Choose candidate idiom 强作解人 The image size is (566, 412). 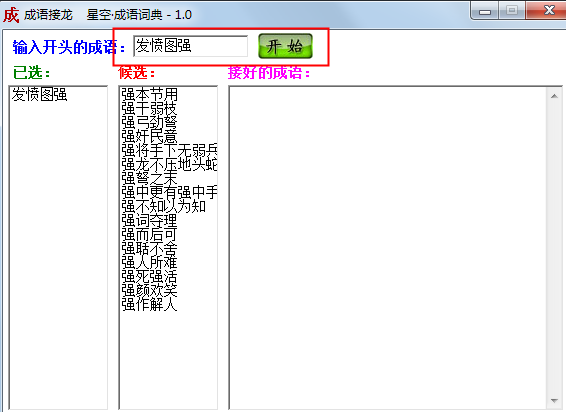tap(149, 305)
